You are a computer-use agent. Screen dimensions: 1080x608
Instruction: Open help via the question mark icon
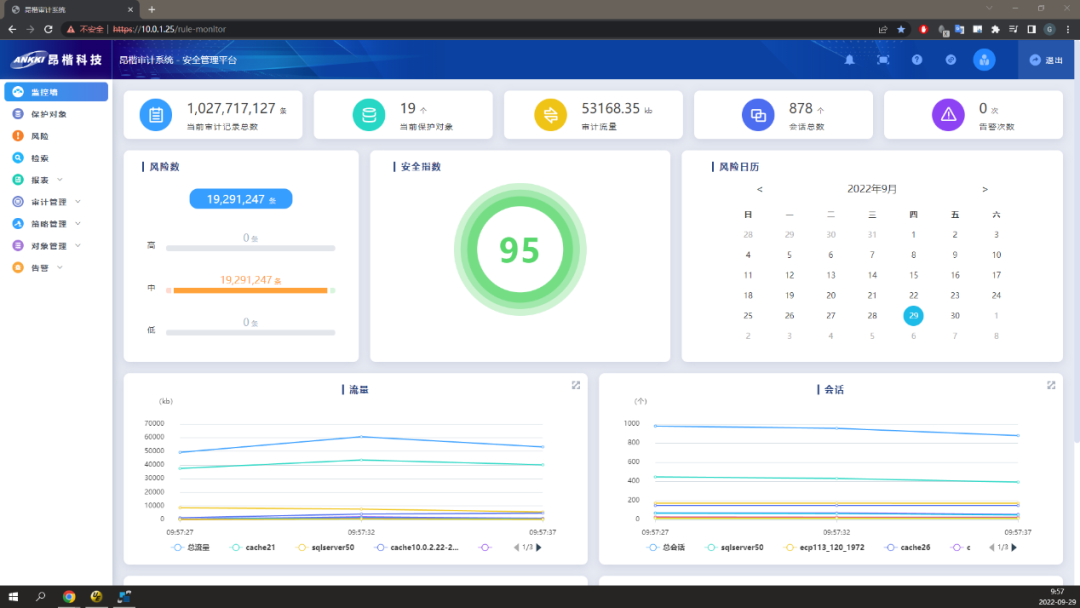pos(917,60)
